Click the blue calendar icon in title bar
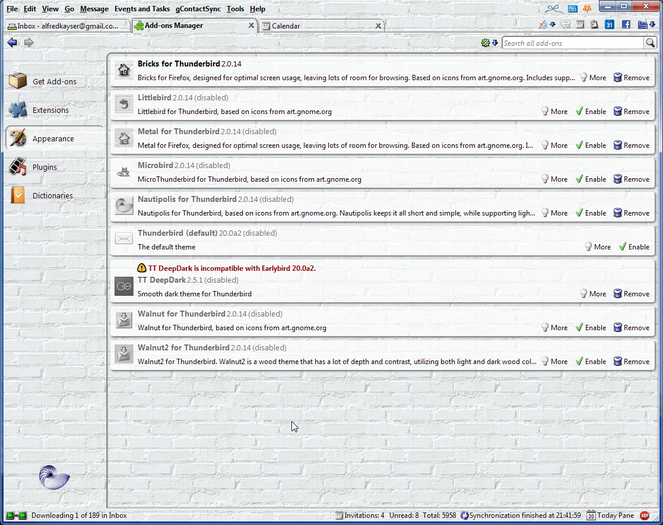Screen dimensions: 663x525 pos(572,8)
